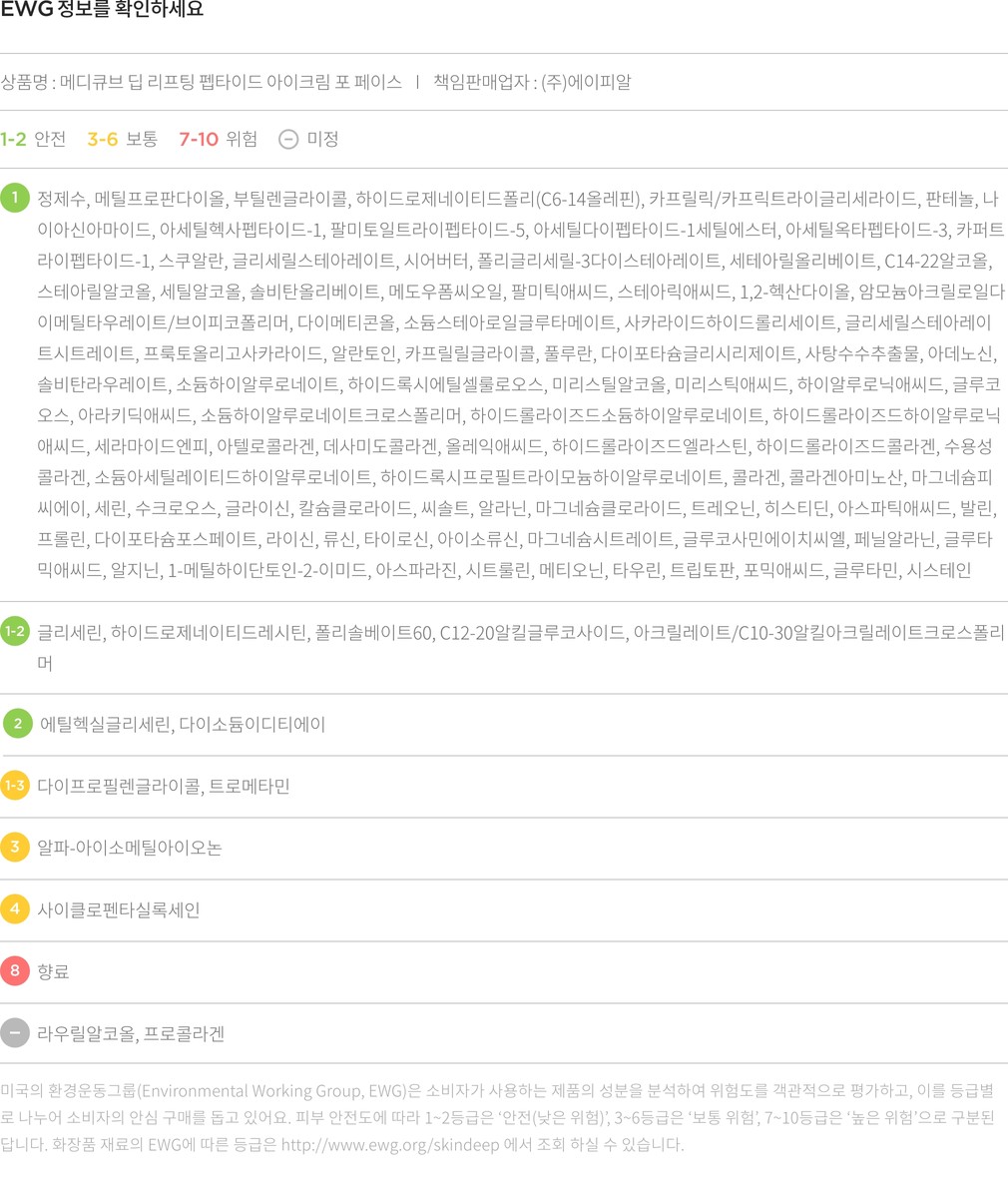Click the 미정 circle-minus legend icon
Viewport: 1008px width, 1184px height.
(x=288, y=139)
